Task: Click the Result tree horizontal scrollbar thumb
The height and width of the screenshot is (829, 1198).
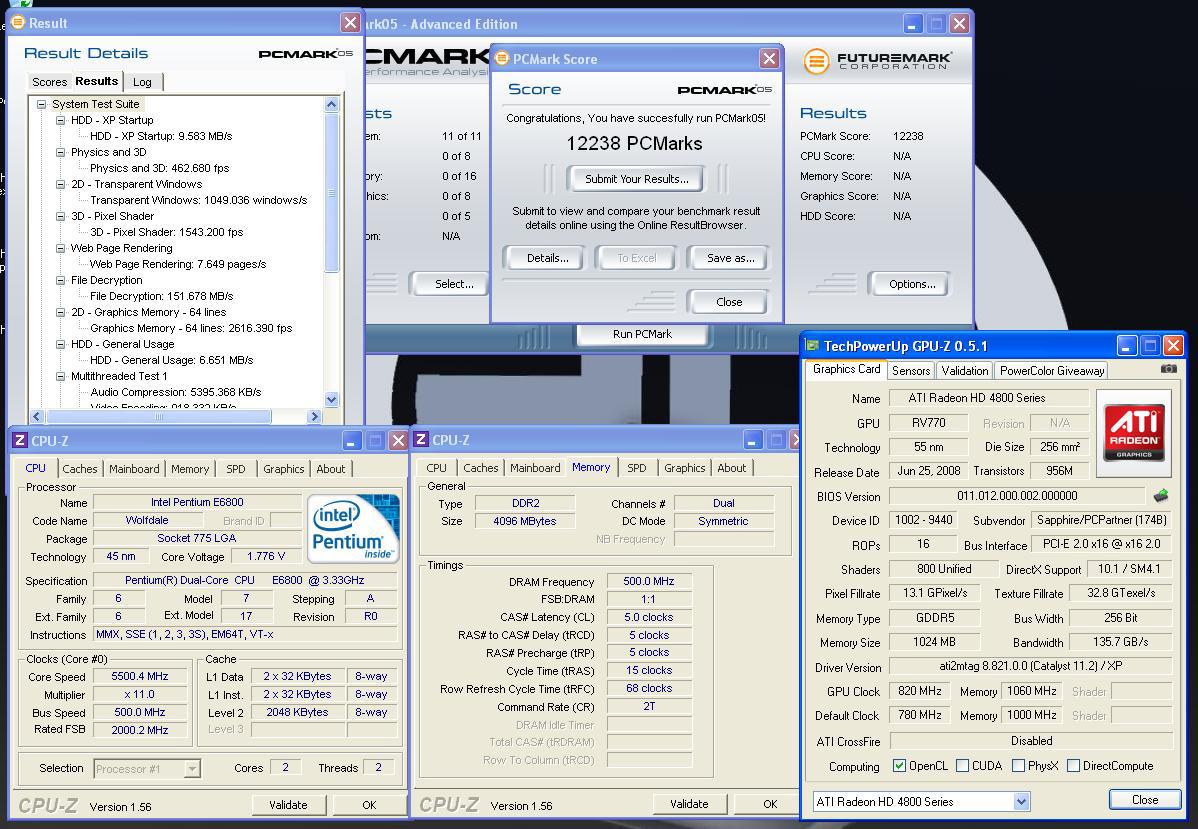Action: (x=159, y=416)
